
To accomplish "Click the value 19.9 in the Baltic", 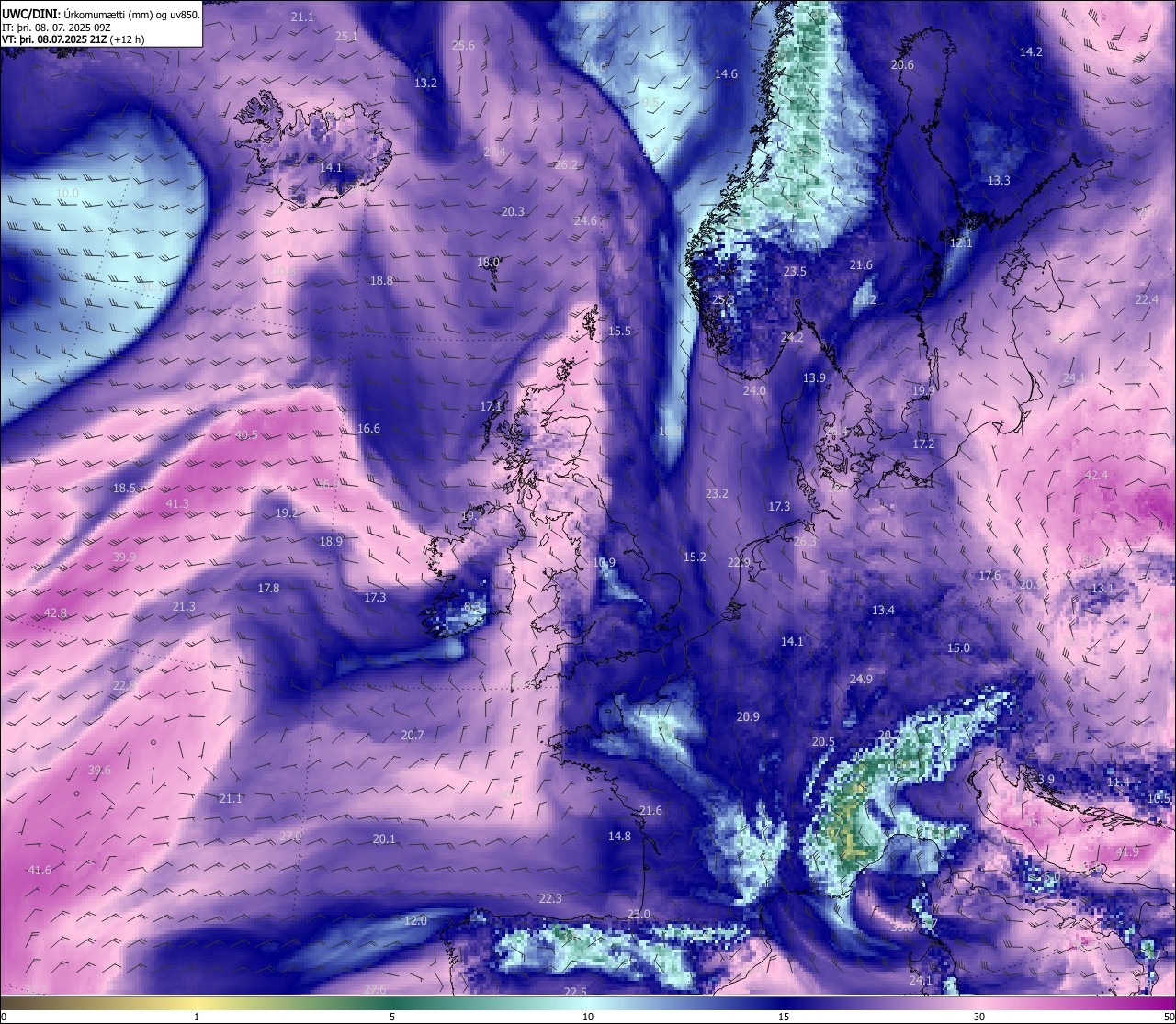I will coord(923,390).
